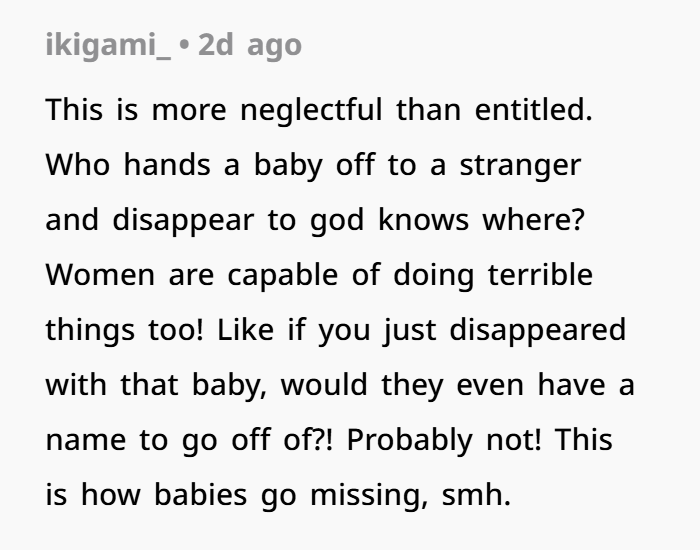Image resolution: width=700 pixels, height=550 pixels.
Task: Click the word "Women" in the comment
Action: (94, 275)
